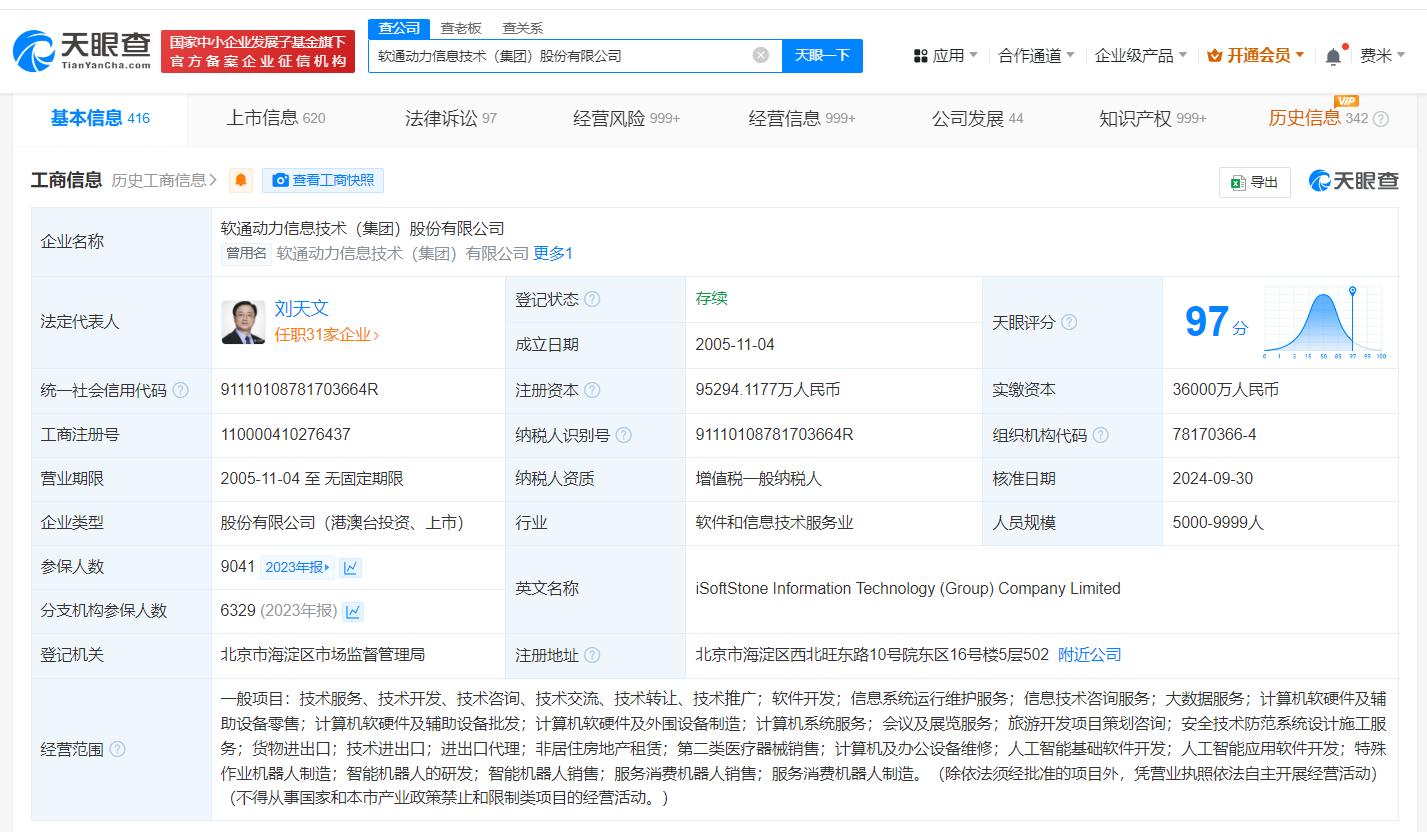1427x832 pixels.
Task: Click help icon beside 经营范围
Action: click(x=118, y=749)
